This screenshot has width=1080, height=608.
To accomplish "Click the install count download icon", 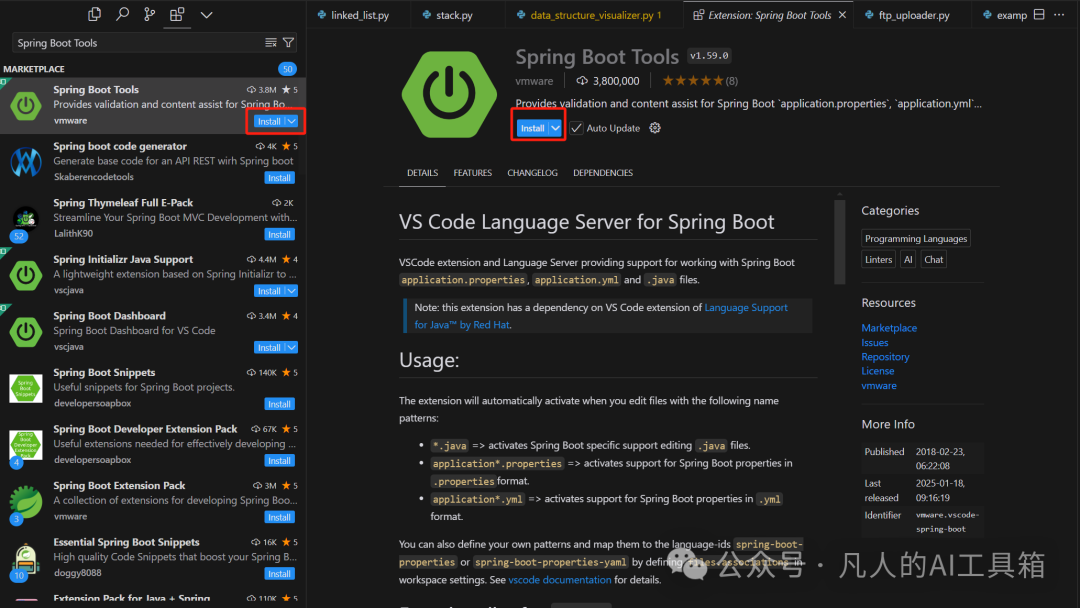I will click(582, 81).
